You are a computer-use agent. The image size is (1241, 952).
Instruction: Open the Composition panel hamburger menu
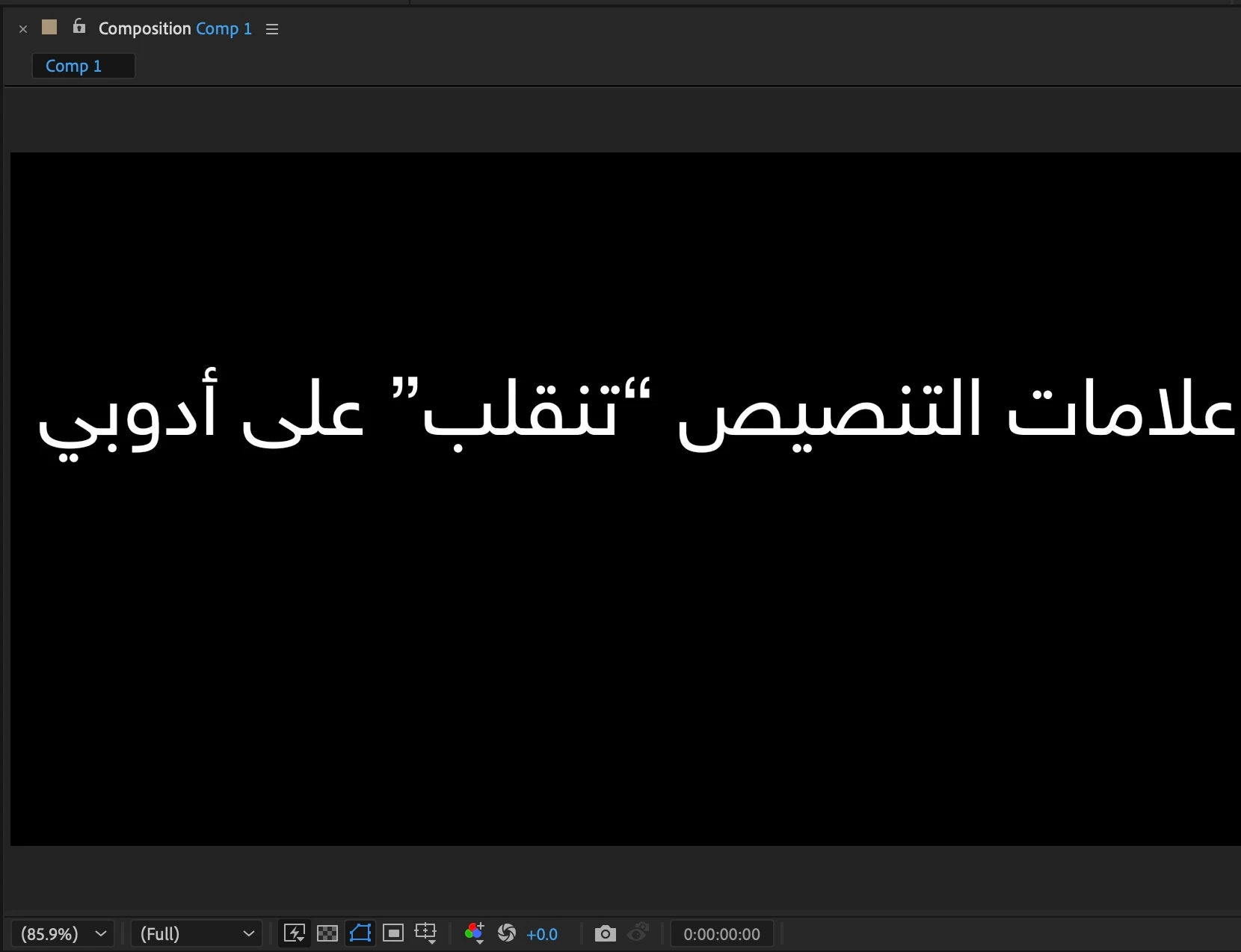pyautogui.click(x=272, y=29)
